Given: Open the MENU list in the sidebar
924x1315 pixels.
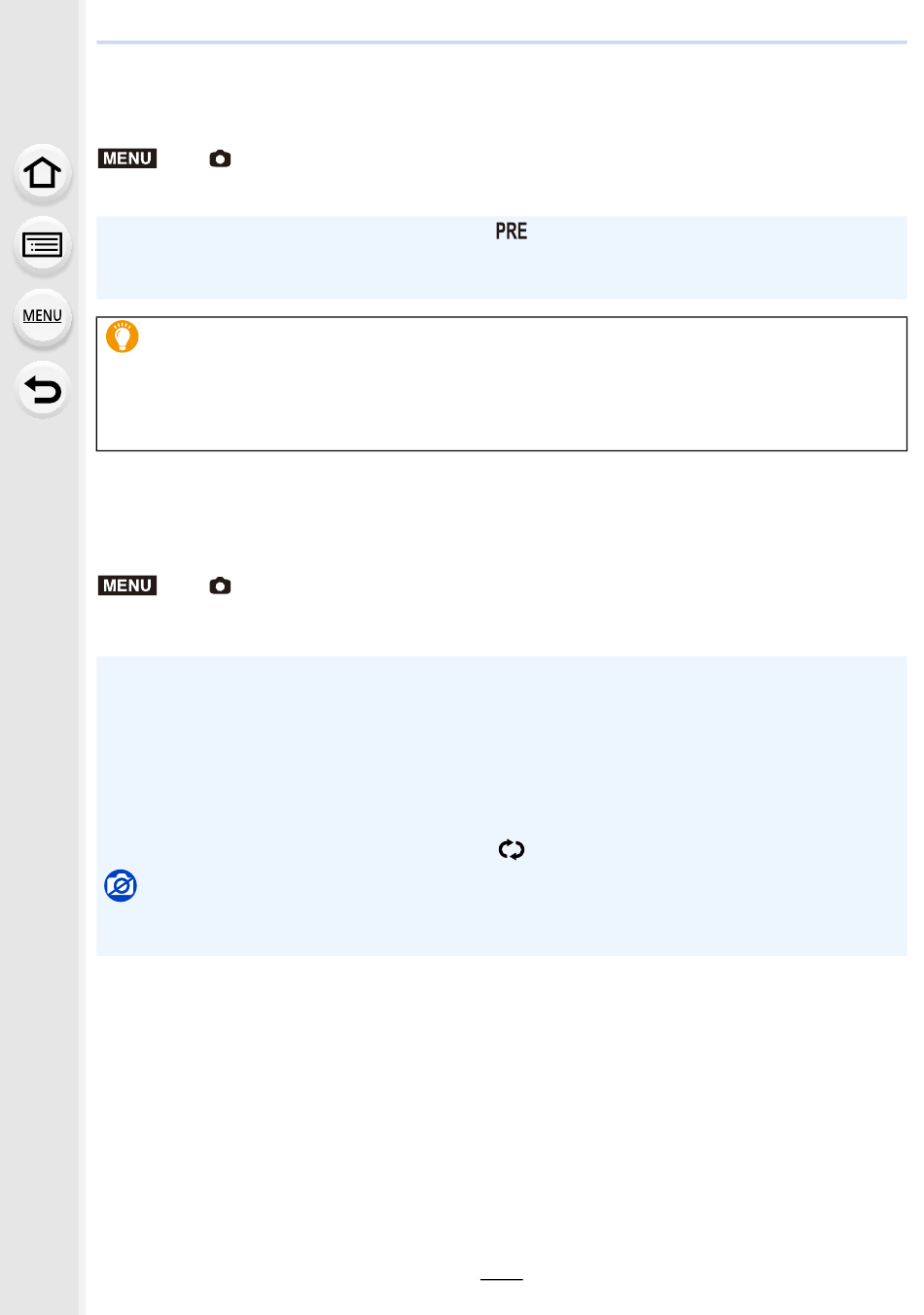Looking at the screenshot, I should tap(42, 317).
